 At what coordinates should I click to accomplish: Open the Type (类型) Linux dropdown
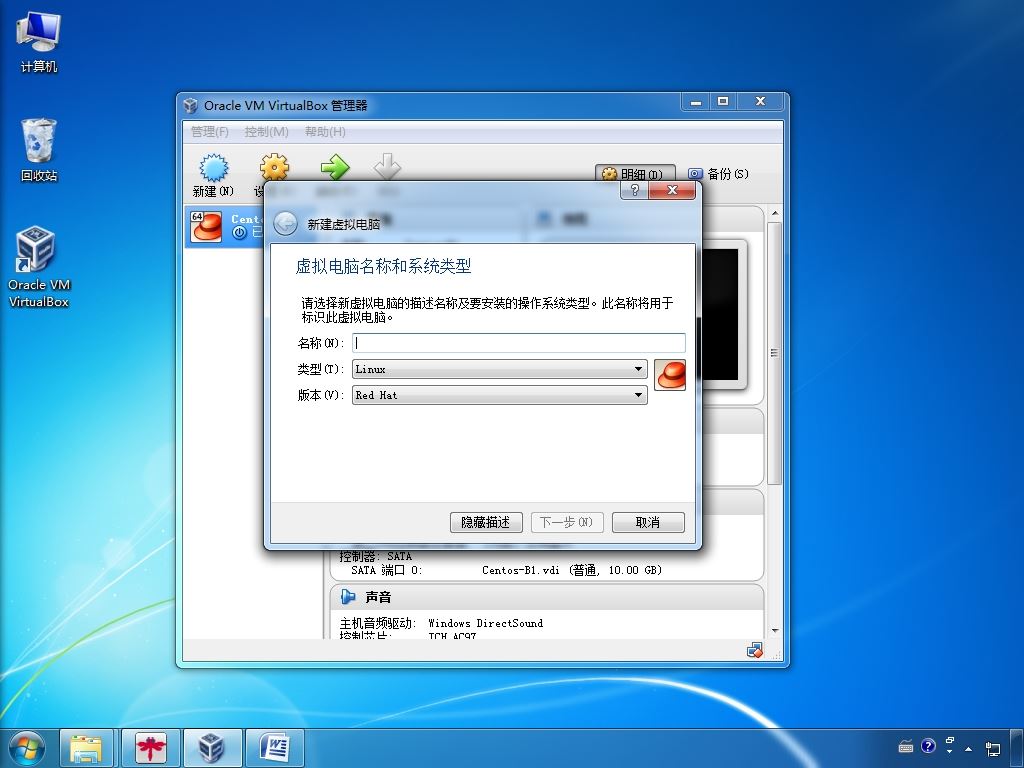click(x=500, y=369)
